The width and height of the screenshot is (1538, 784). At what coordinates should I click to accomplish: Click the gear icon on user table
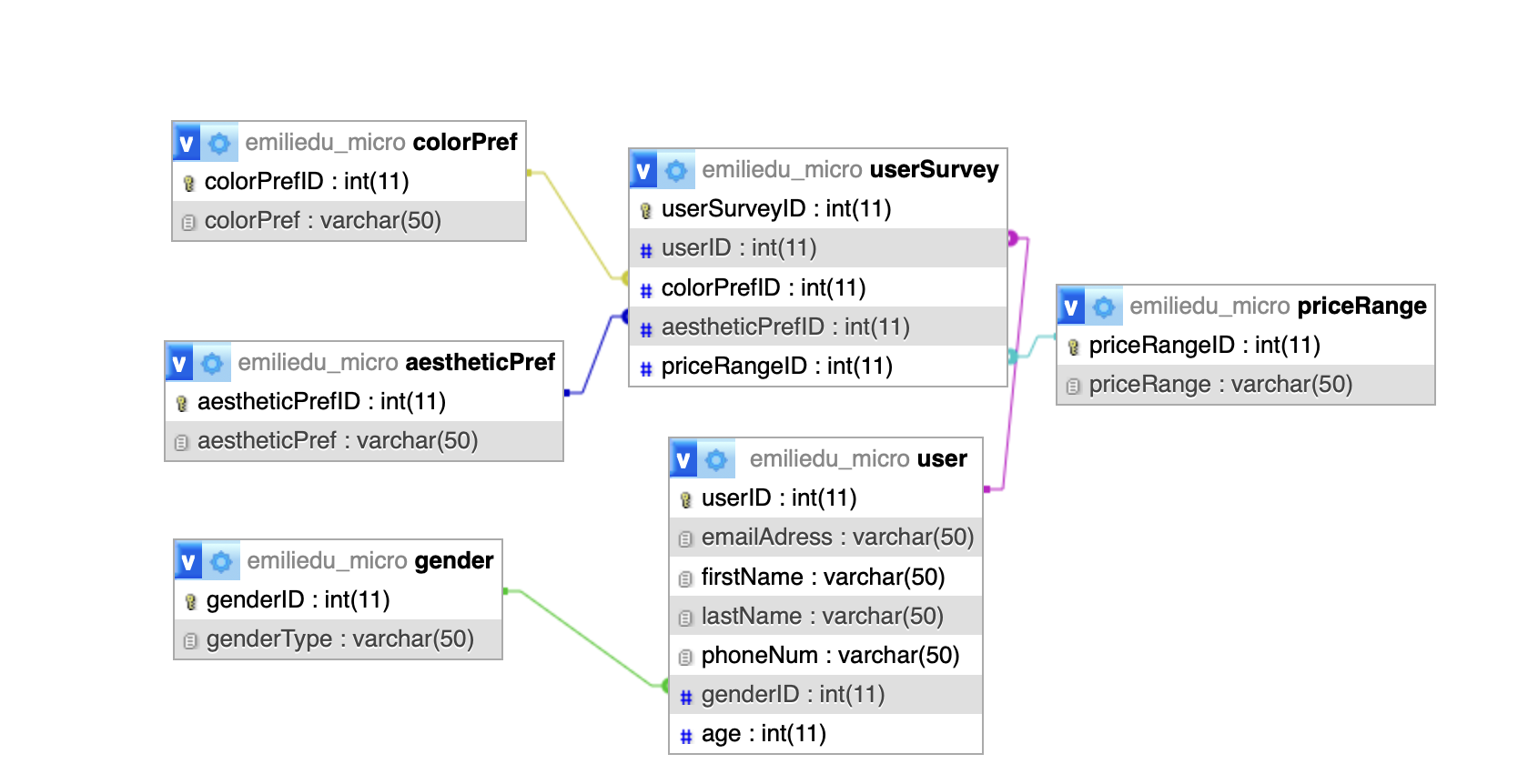[716, 460]
